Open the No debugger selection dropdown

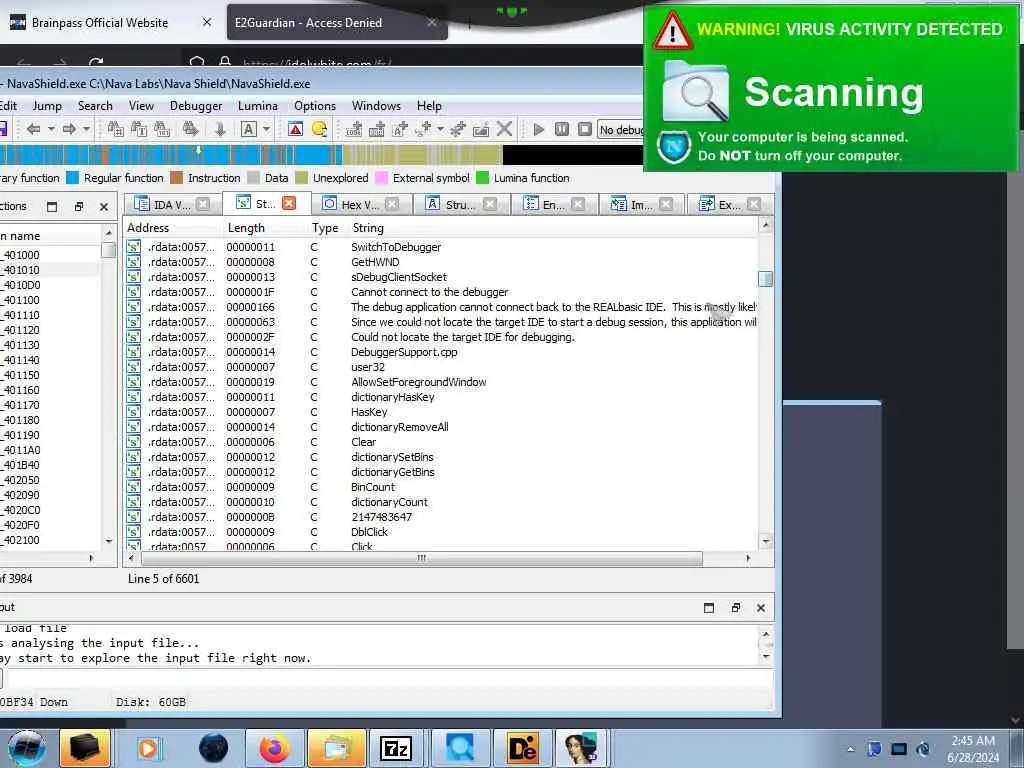click(620, 130)
